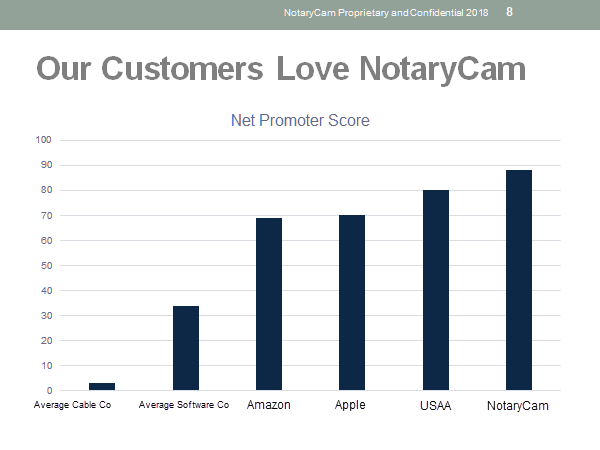Click the y-axis value 40
The width and height of the screenshot is (600, 450).
46,290
